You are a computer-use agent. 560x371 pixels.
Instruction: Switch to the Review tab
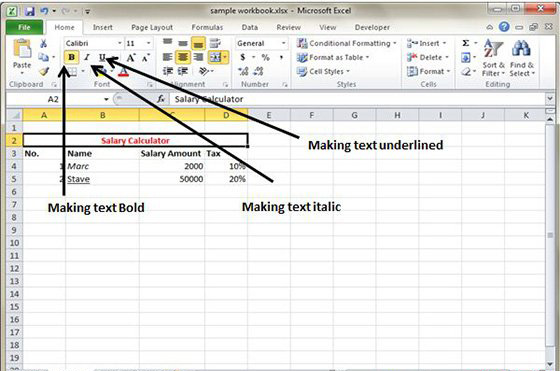coord(289,27)
